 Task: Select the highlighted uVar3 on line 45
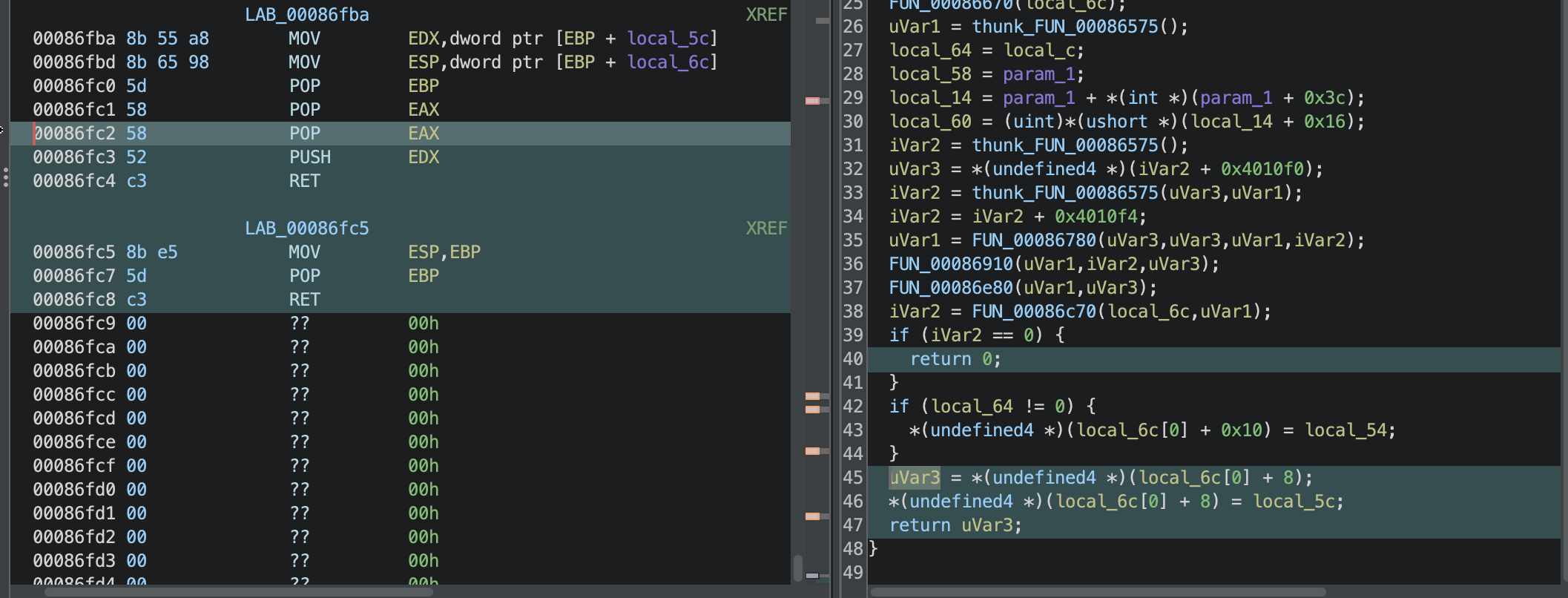coord(915,478)
